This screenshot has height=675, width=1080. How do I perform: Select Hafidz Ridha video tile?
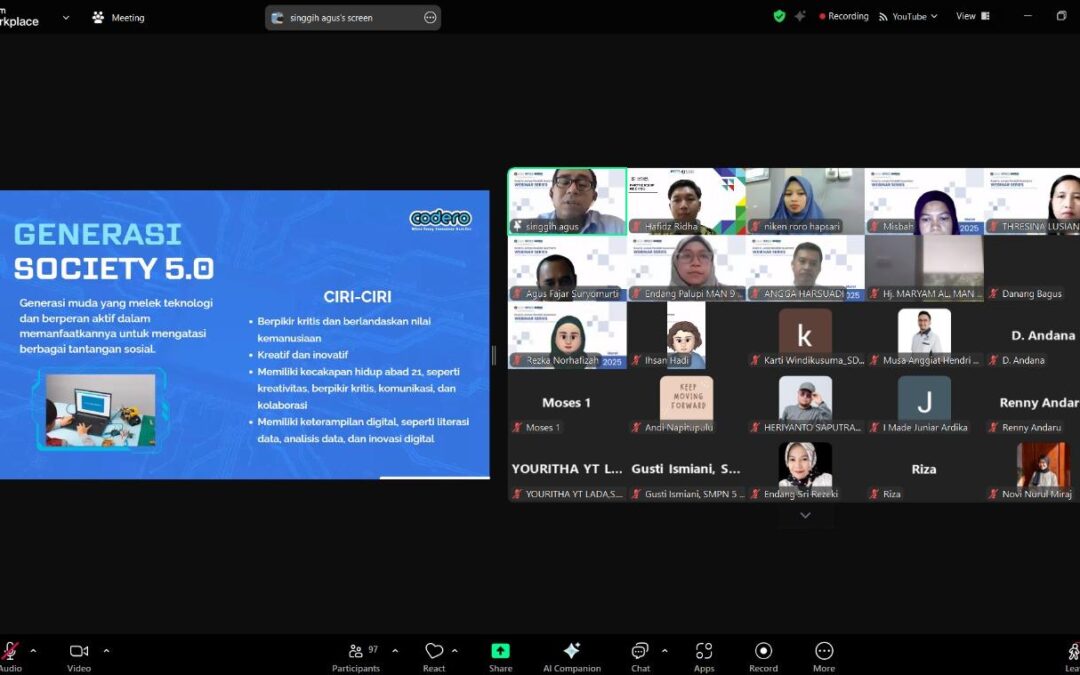[x=686, y=201]
